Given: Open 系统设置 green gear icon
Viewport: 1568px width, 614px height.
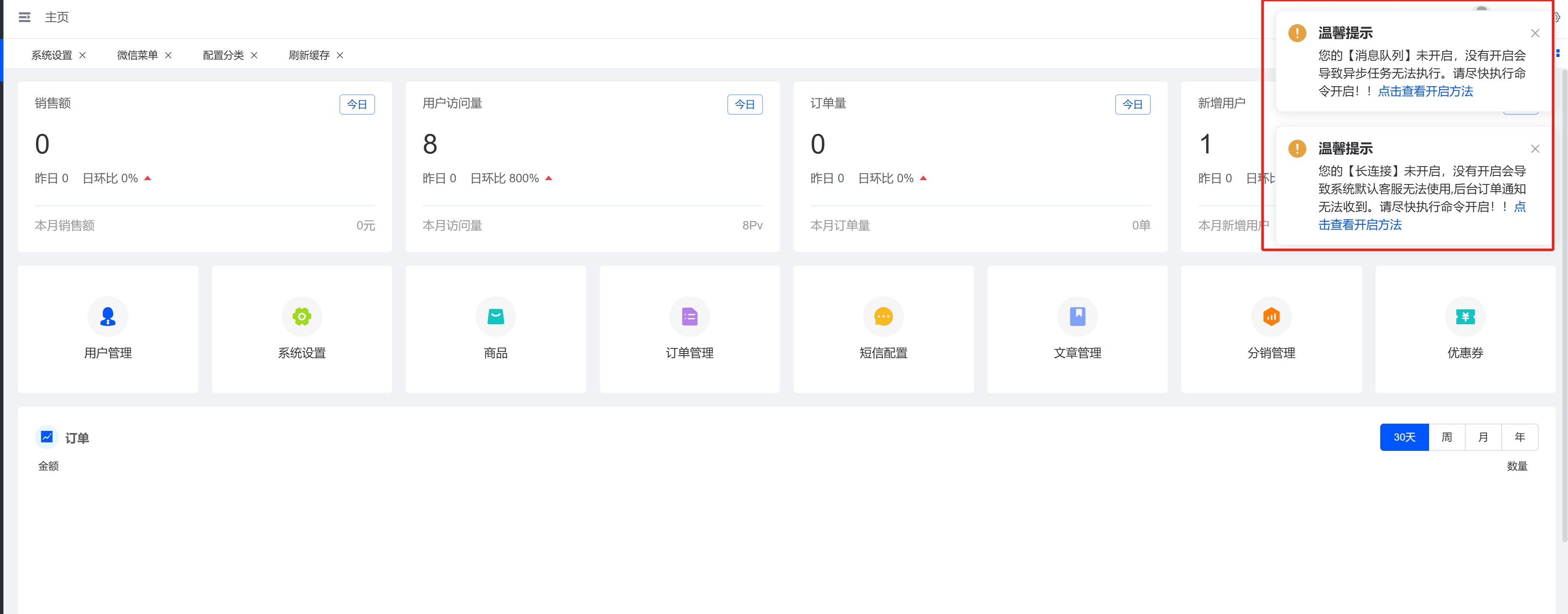Looking at the screenshot, I should (x=302, y=316).
